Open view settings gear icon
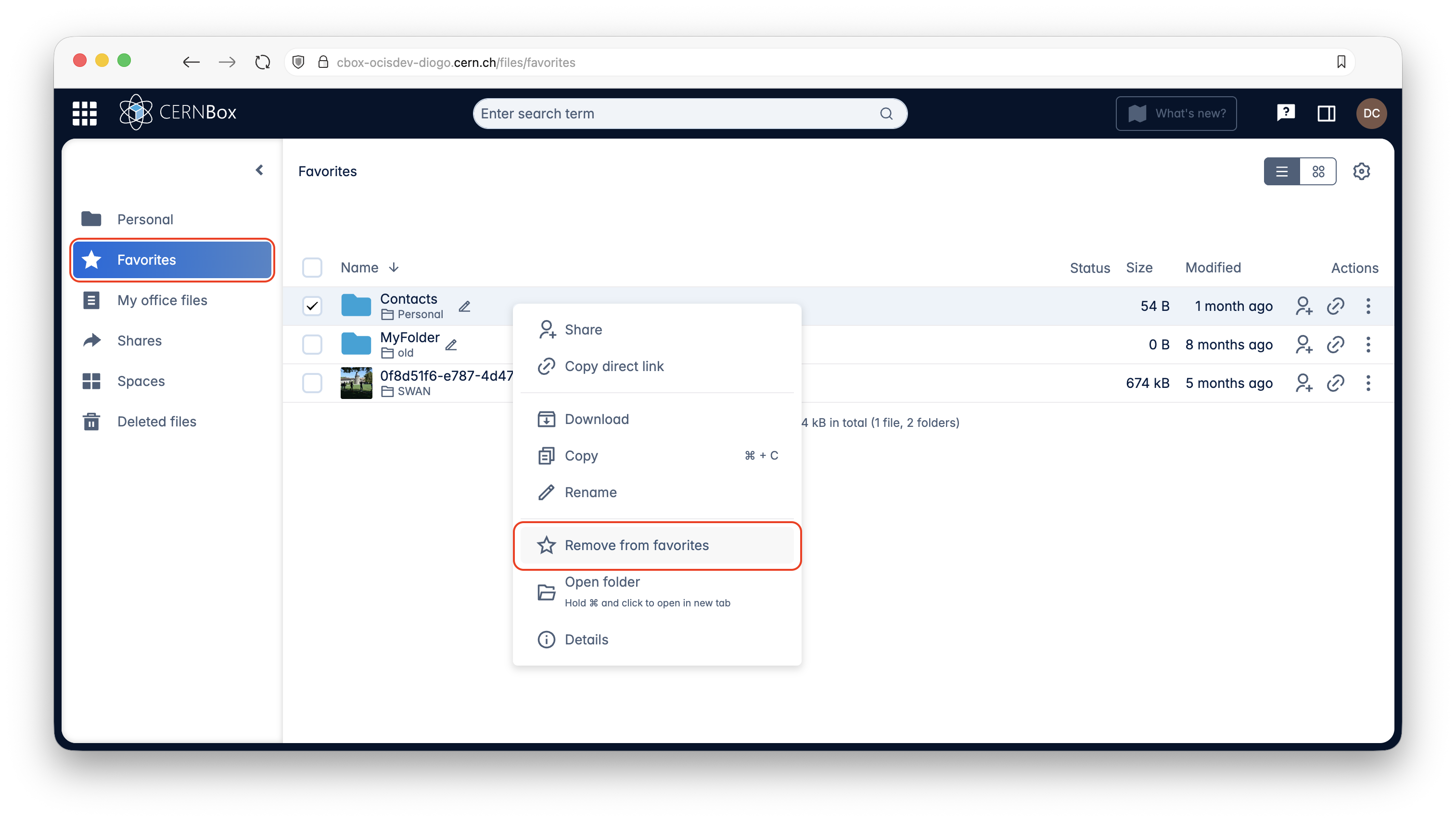 point(1361,171)
